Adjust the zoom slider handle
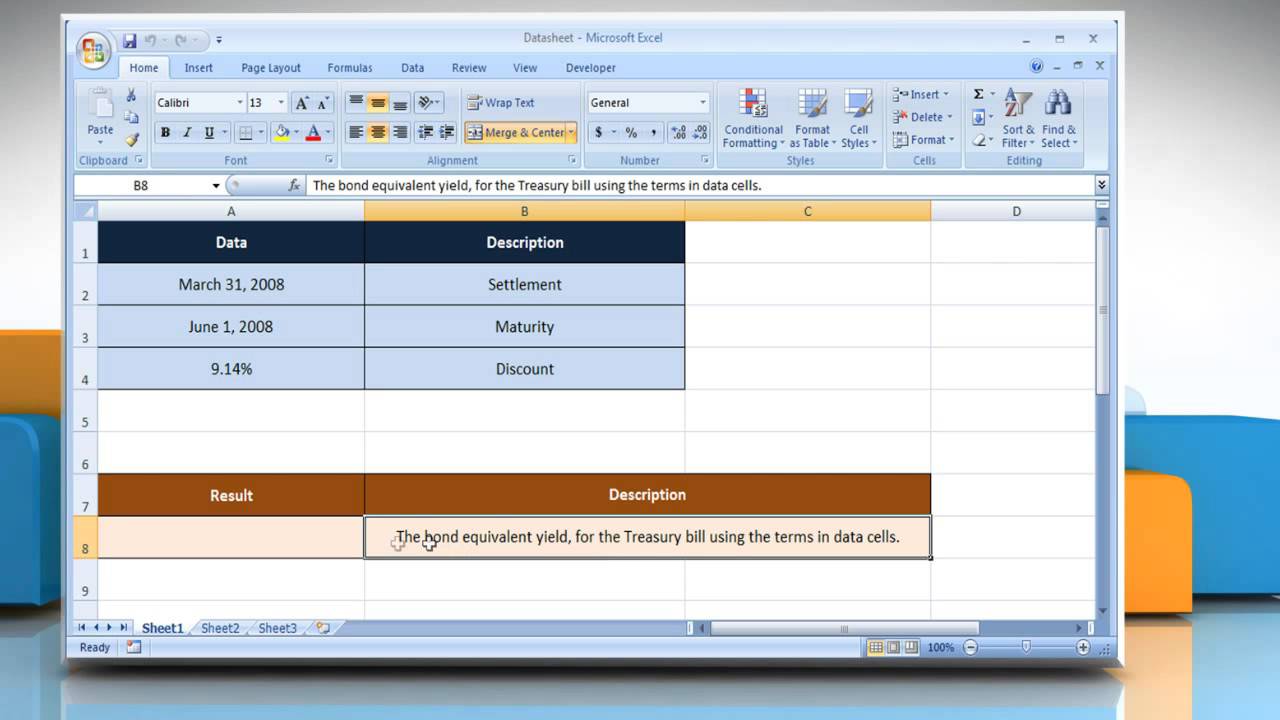 coord(1026,647)
